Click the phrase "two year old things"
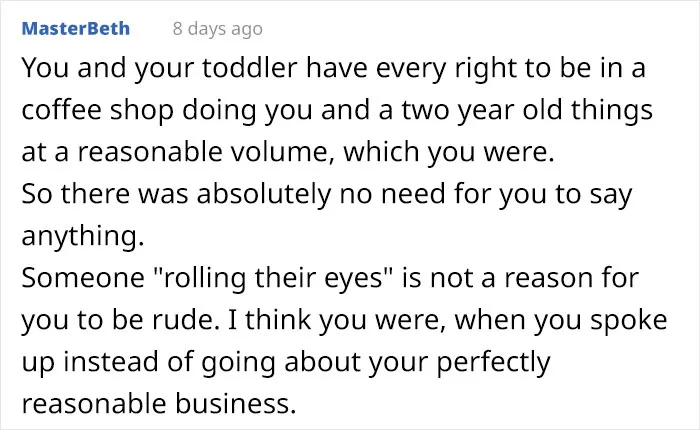This screenshot has height=430, width=700. pyautogui.click(x=527, y=110)
